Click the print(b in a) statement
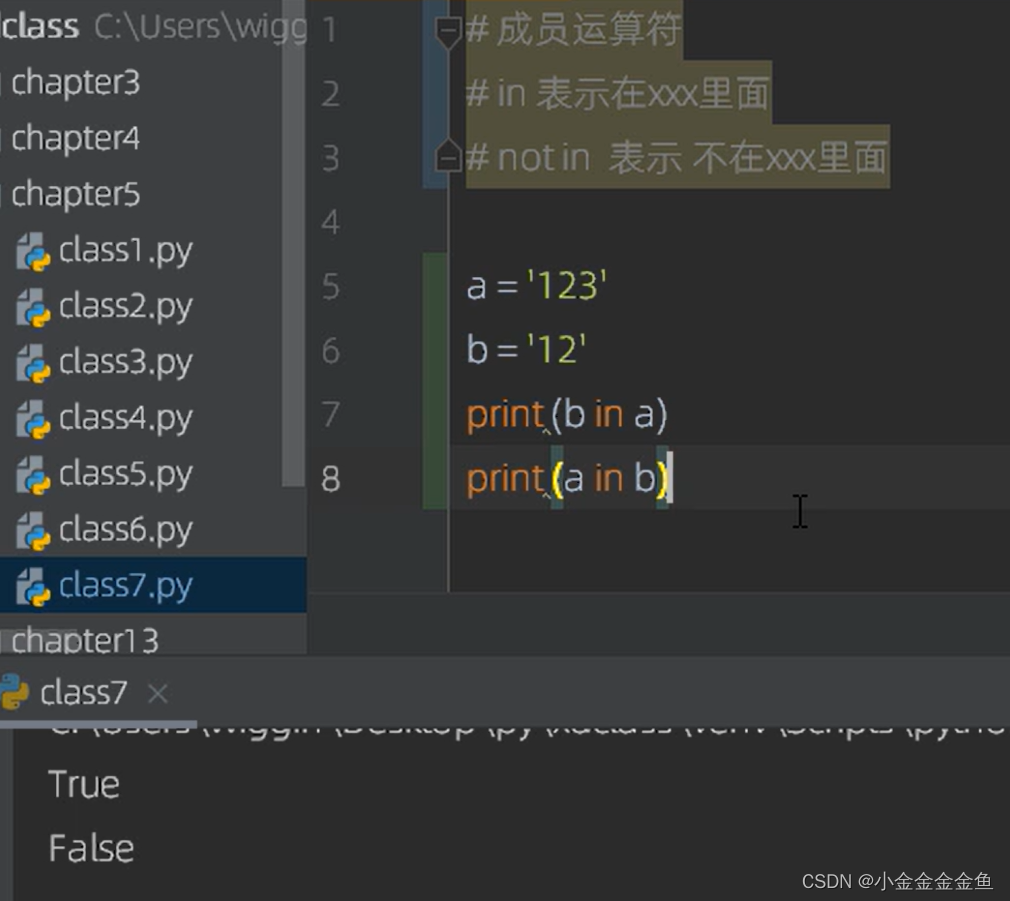This screenshot has height=901, width=1010. (567, 414)
